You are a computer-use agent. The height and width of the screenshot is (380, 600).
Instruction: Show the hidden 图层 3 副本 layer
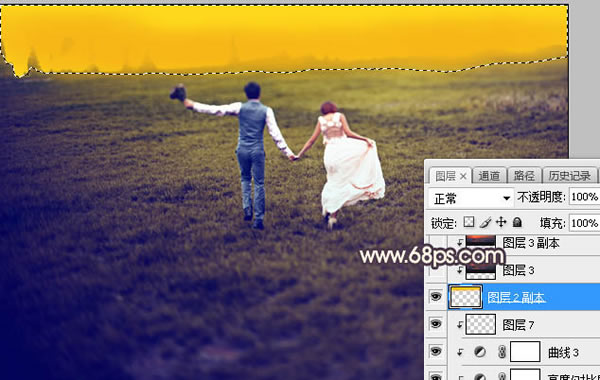tap(436, 243)
